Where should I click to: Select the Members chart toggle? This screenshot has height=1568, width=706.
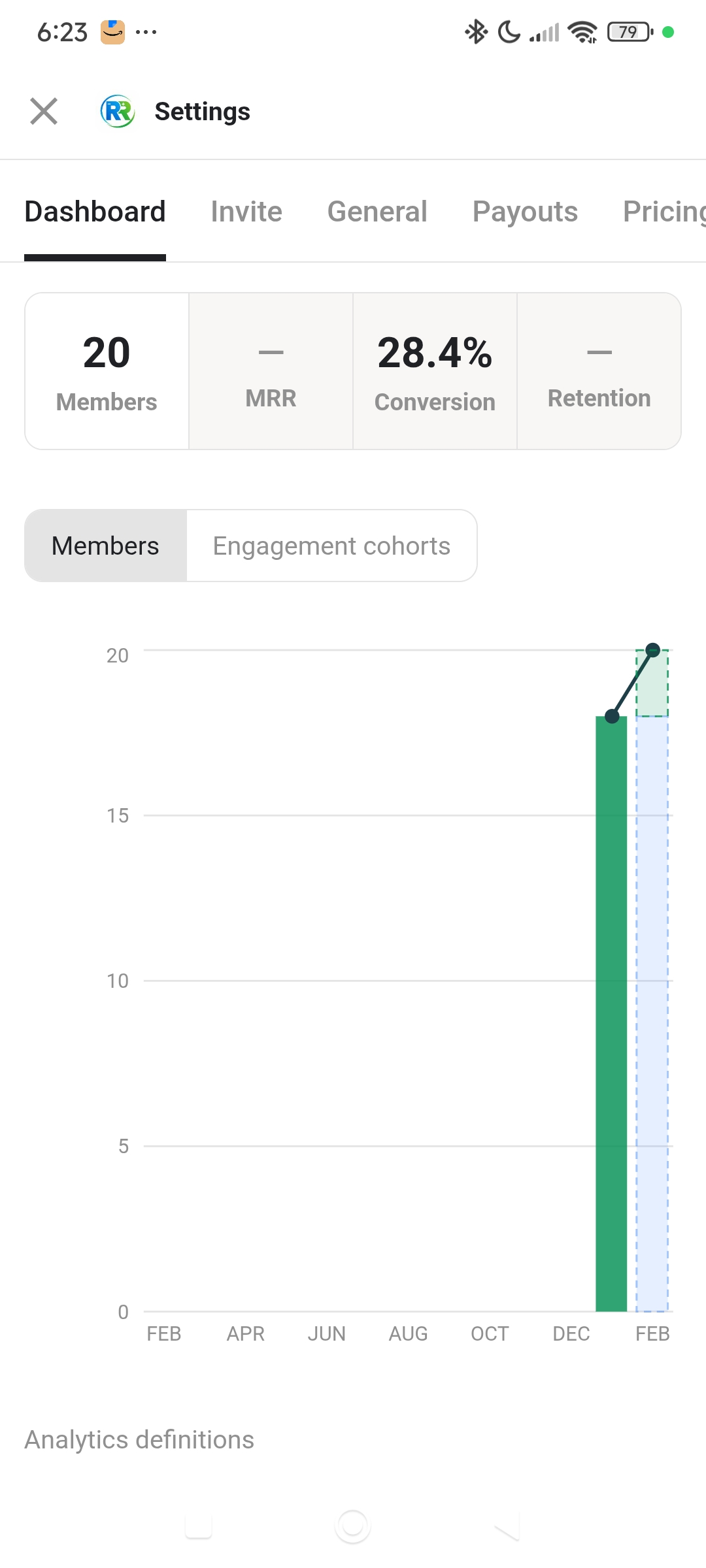pos(105,546)
